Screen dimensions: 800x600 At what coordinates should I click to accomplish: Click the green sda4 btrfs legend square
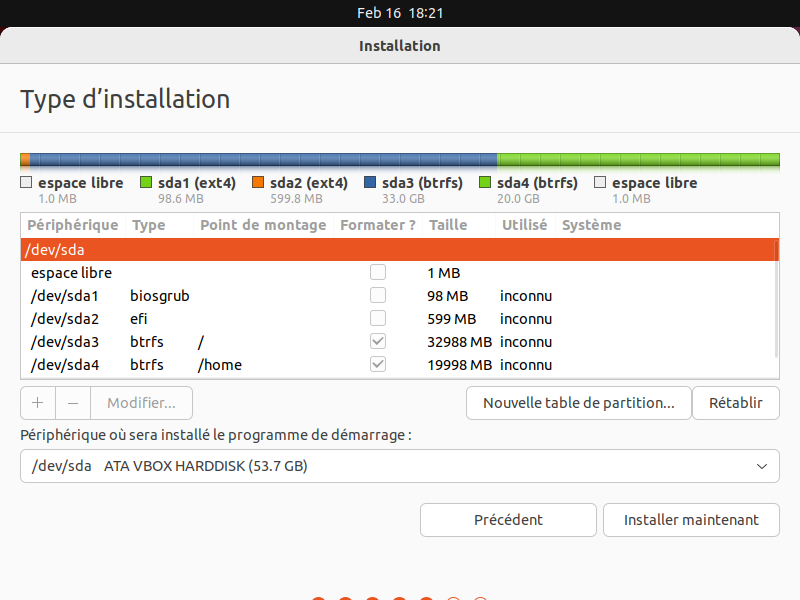point(485,183)
